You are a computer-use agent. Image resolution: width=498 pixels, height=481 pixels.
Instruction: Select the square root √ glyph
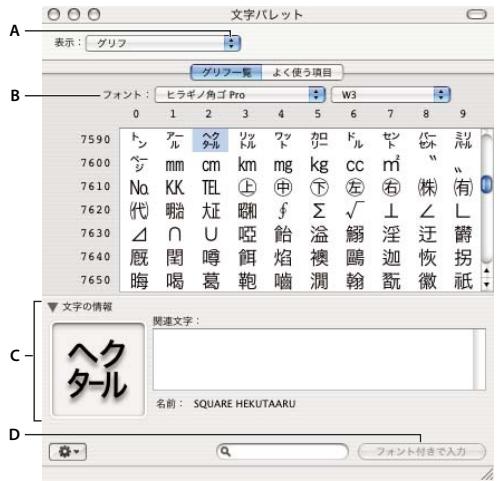tap(355, 210)
